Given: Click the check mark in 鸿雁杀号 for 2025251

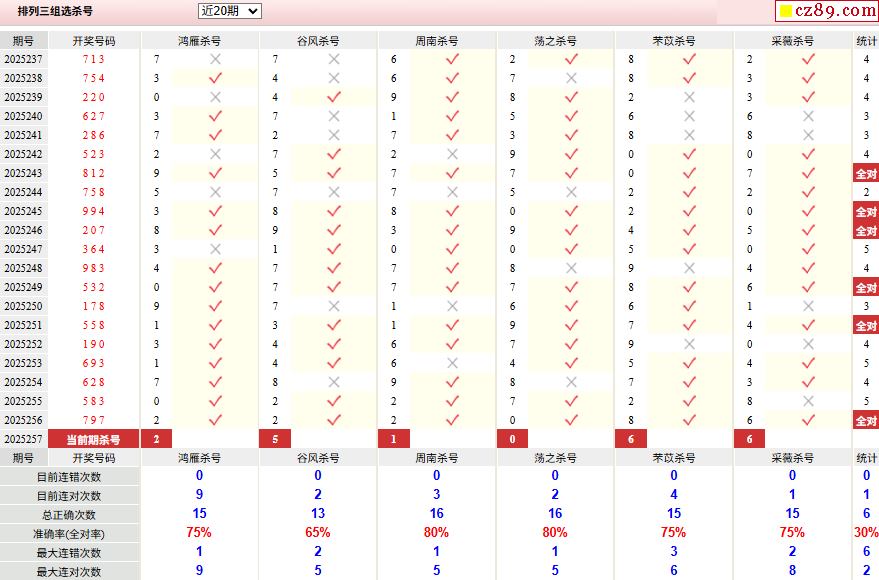Looking at the screenshot, I should click(x=215, y=325).
